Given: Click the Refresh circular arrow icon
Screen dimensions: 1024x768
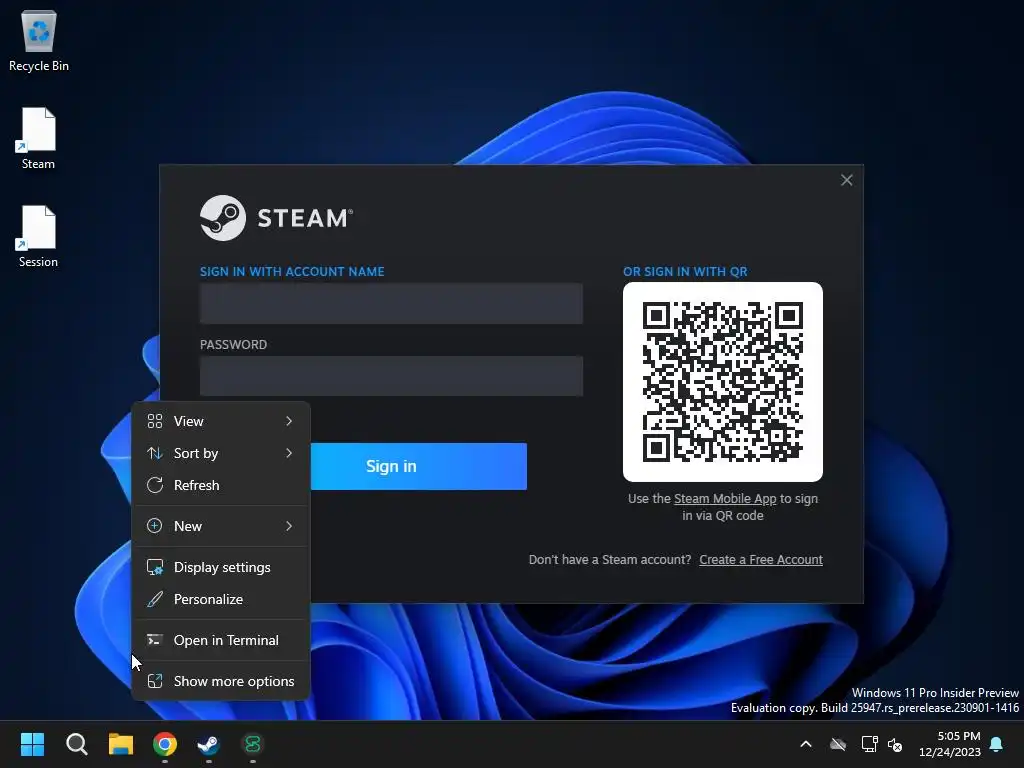Looking at the screenshot, I should pyautogui.click(x=155, y=485).
